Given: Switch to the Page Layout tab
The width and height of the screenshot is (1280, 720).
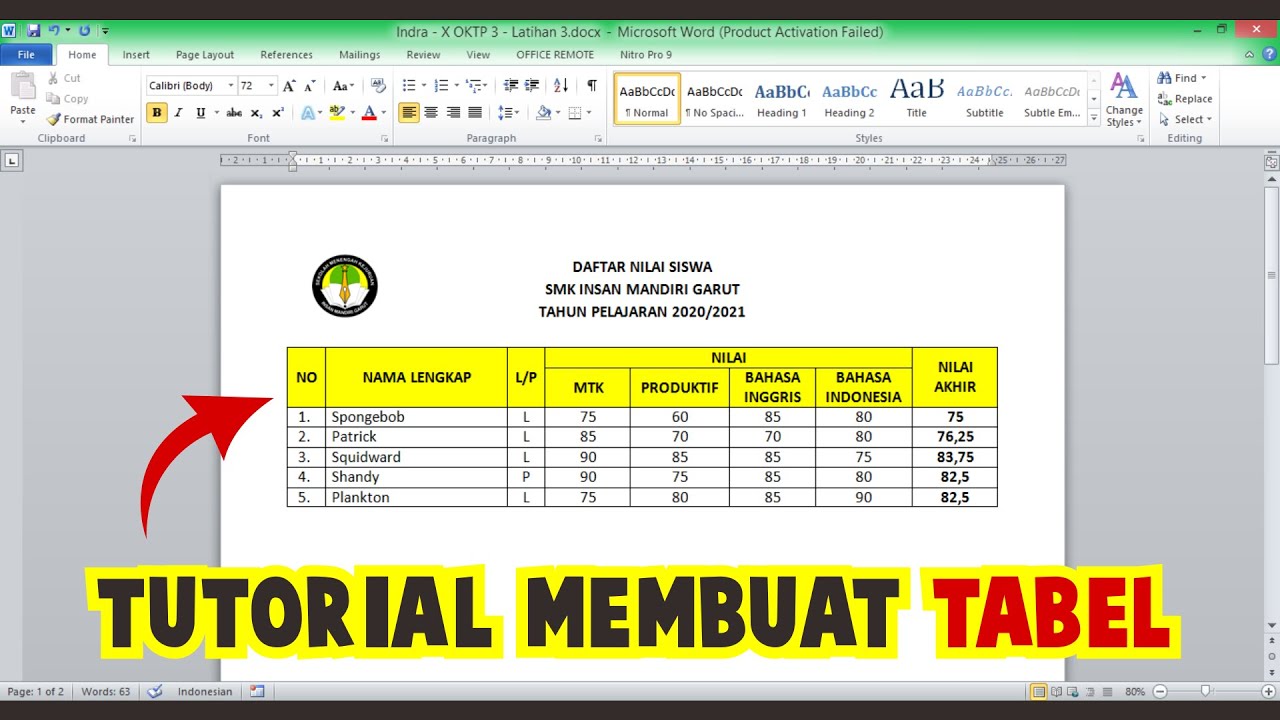Looking at the screenshot, I should [205, 55].
